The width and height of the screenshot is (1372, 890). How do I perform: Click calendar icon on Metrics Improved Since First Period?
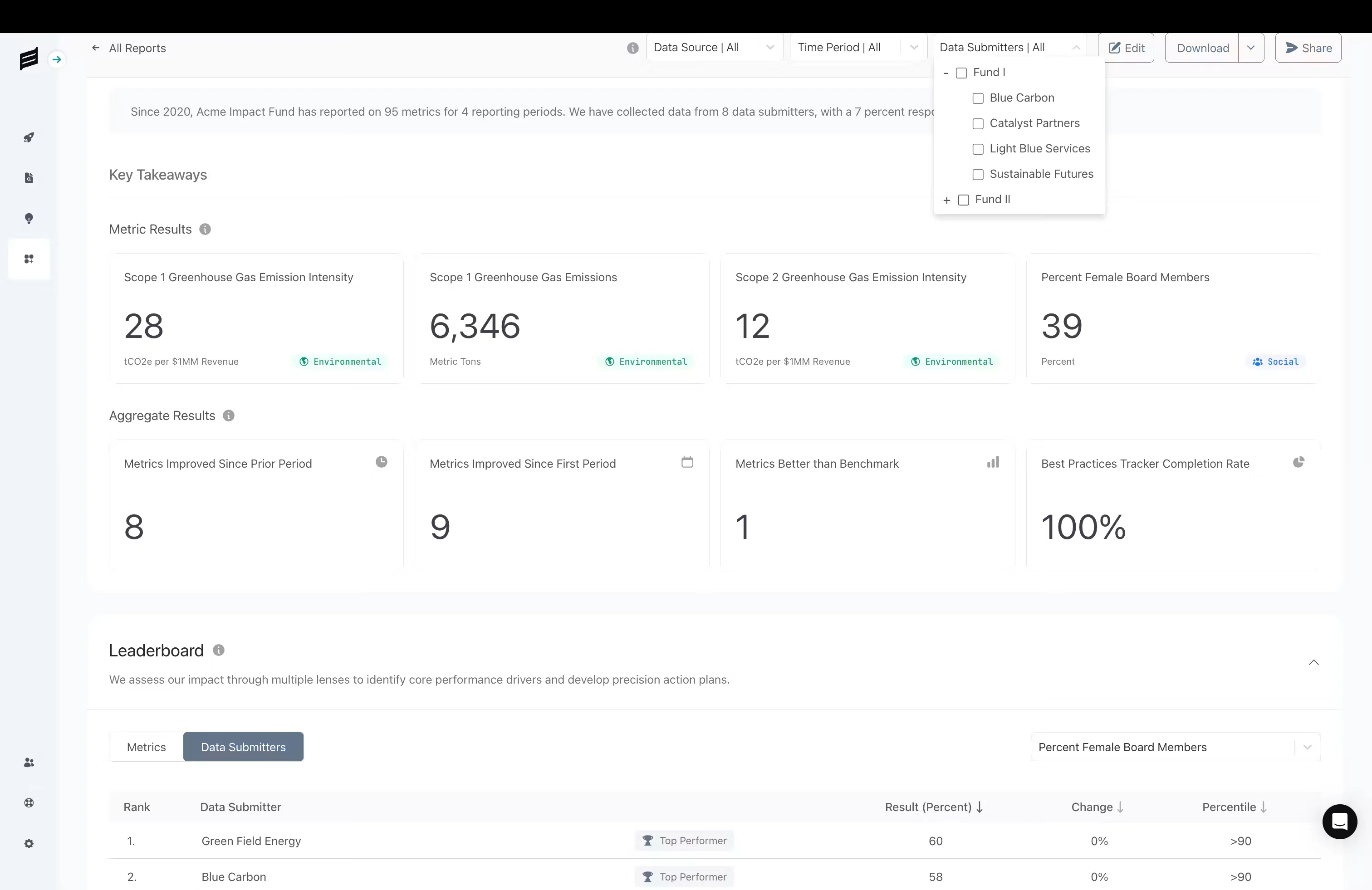pyautogui.click(x=687, y=462)
